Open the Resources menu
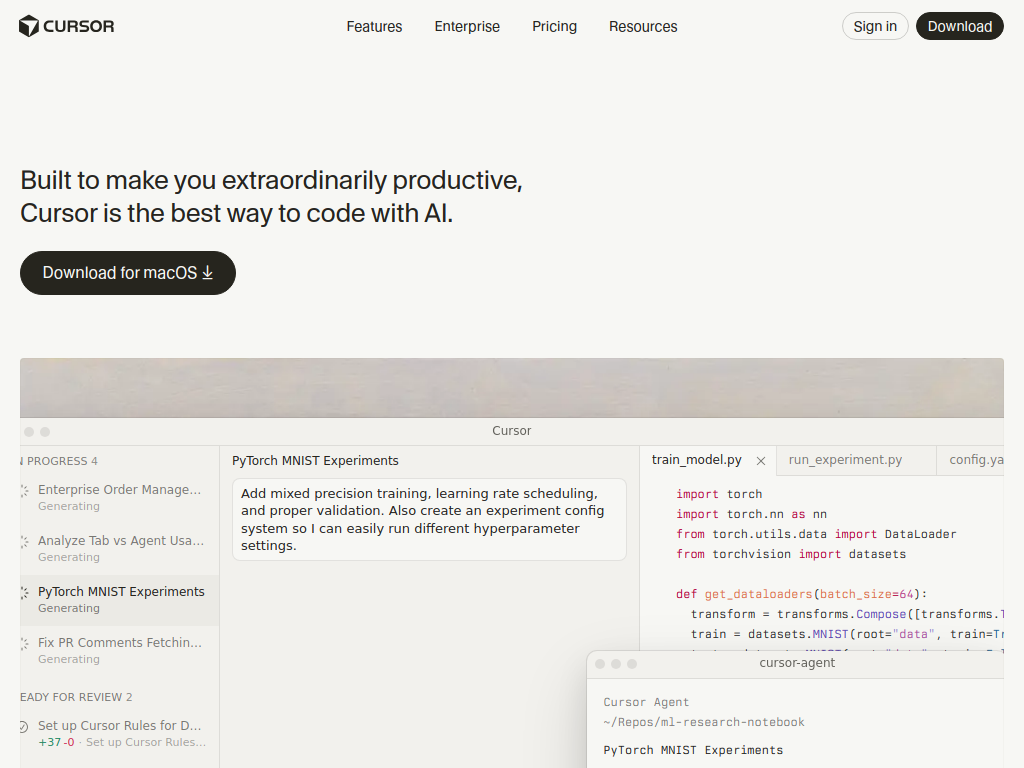 tap(643, 27)
